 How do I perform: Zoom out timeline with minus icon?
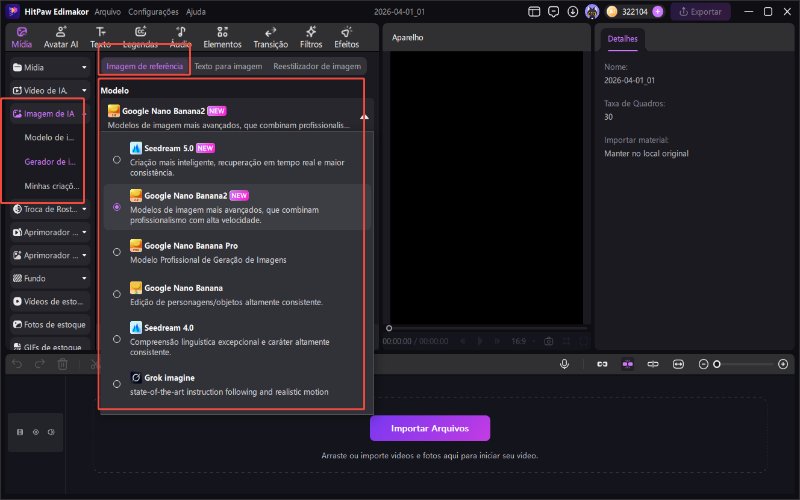pos(703,364)
